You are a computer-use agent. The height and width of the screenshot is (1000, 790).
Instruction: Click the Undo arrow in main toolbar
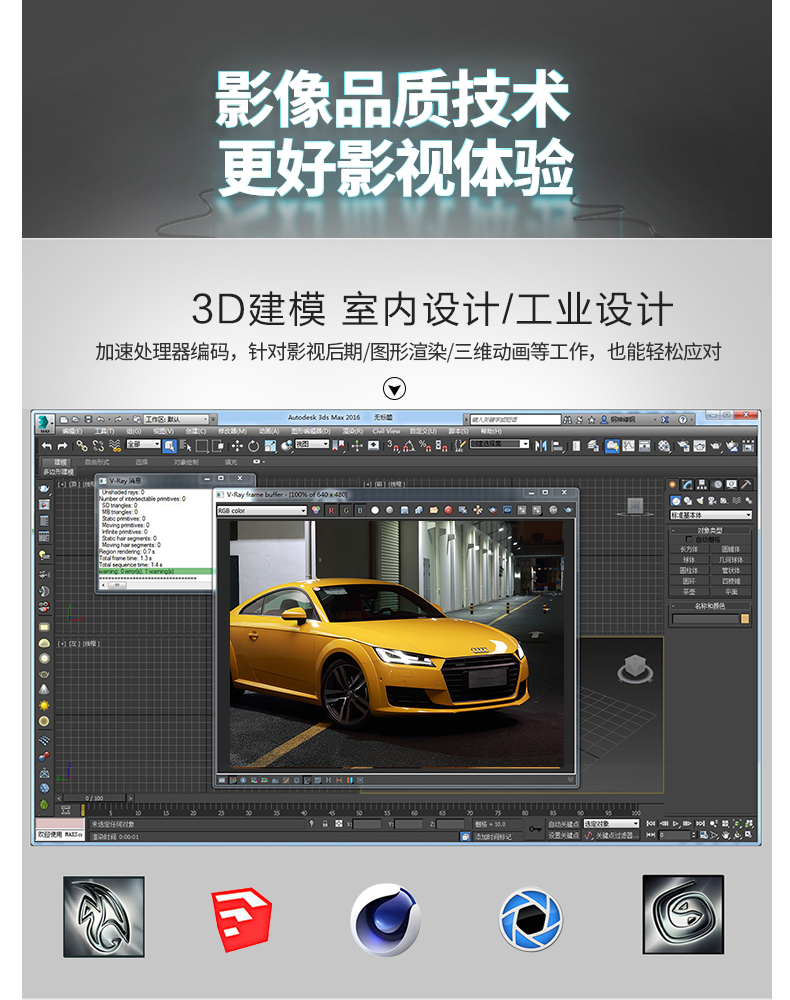47,446
